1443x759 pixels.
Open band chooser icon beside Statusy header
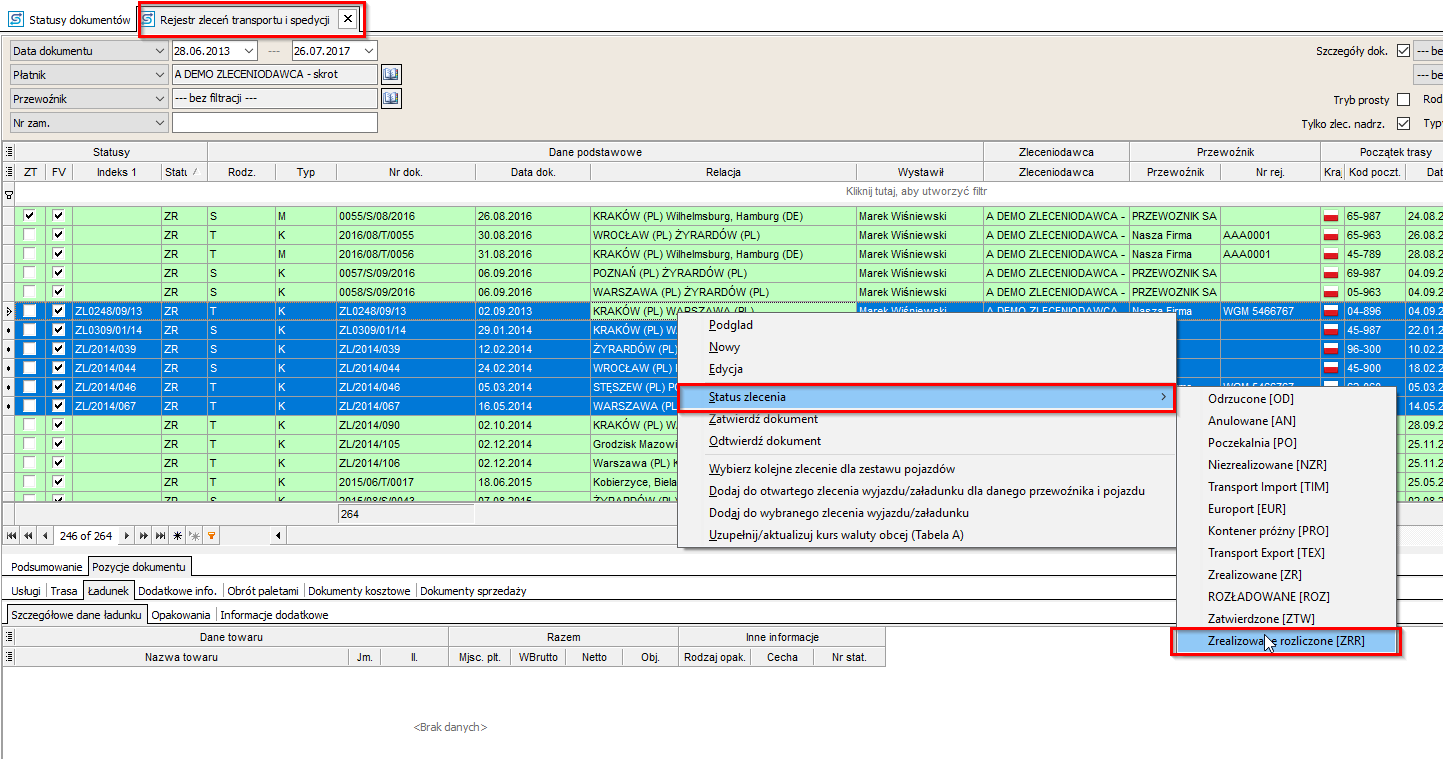pos(9,152)
